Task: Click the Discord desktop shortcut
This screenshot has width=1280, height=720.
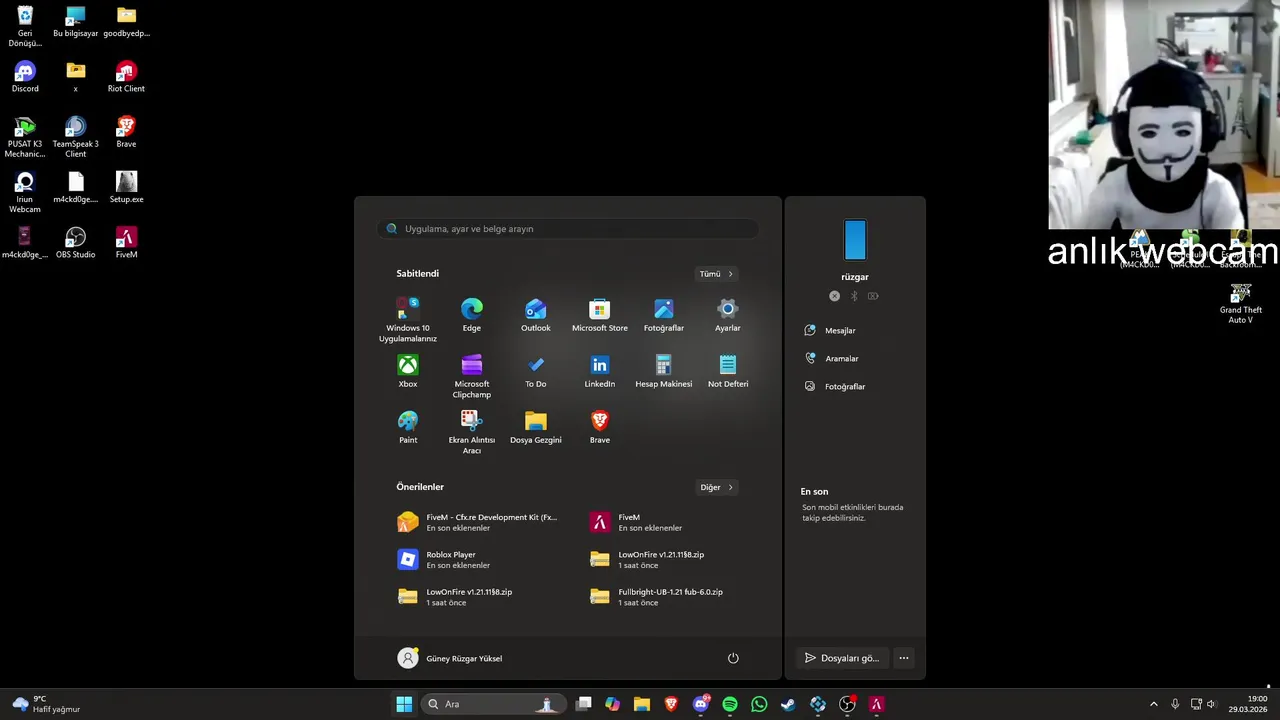Action: pos(25,77)
